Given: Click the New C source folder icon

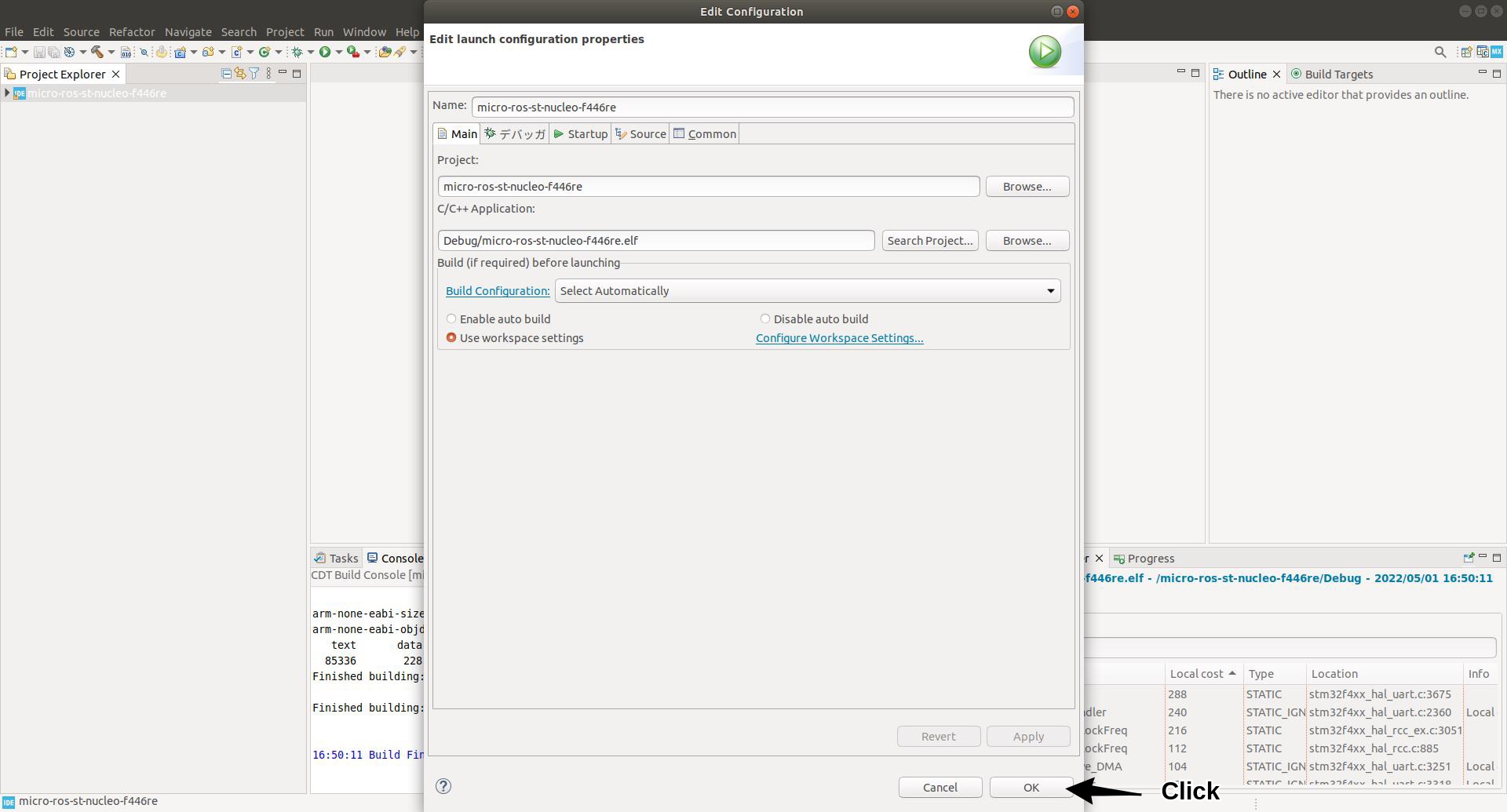Looking at the screenshot, I should [x=207, y=53].
